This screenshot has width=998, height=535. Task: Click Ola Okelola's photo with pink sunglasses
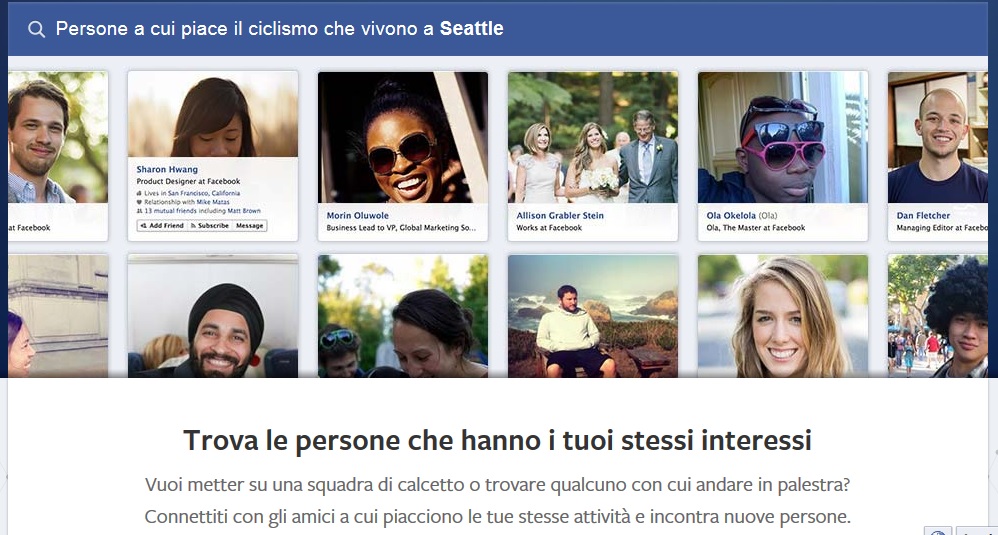coord(783,137)
